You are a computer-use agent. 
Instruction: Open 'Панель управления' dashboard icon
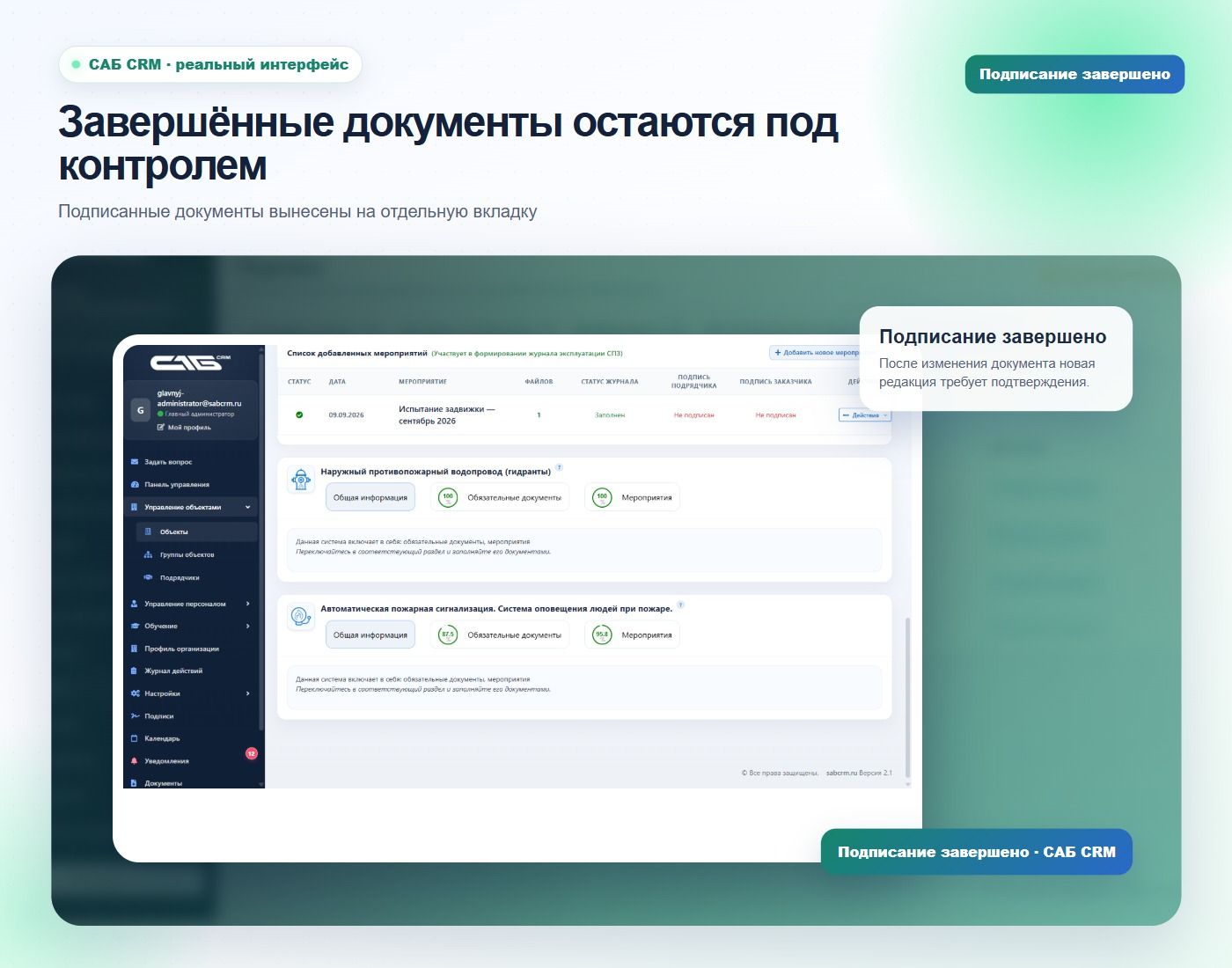pyautogui.click(x=135, y=485)
